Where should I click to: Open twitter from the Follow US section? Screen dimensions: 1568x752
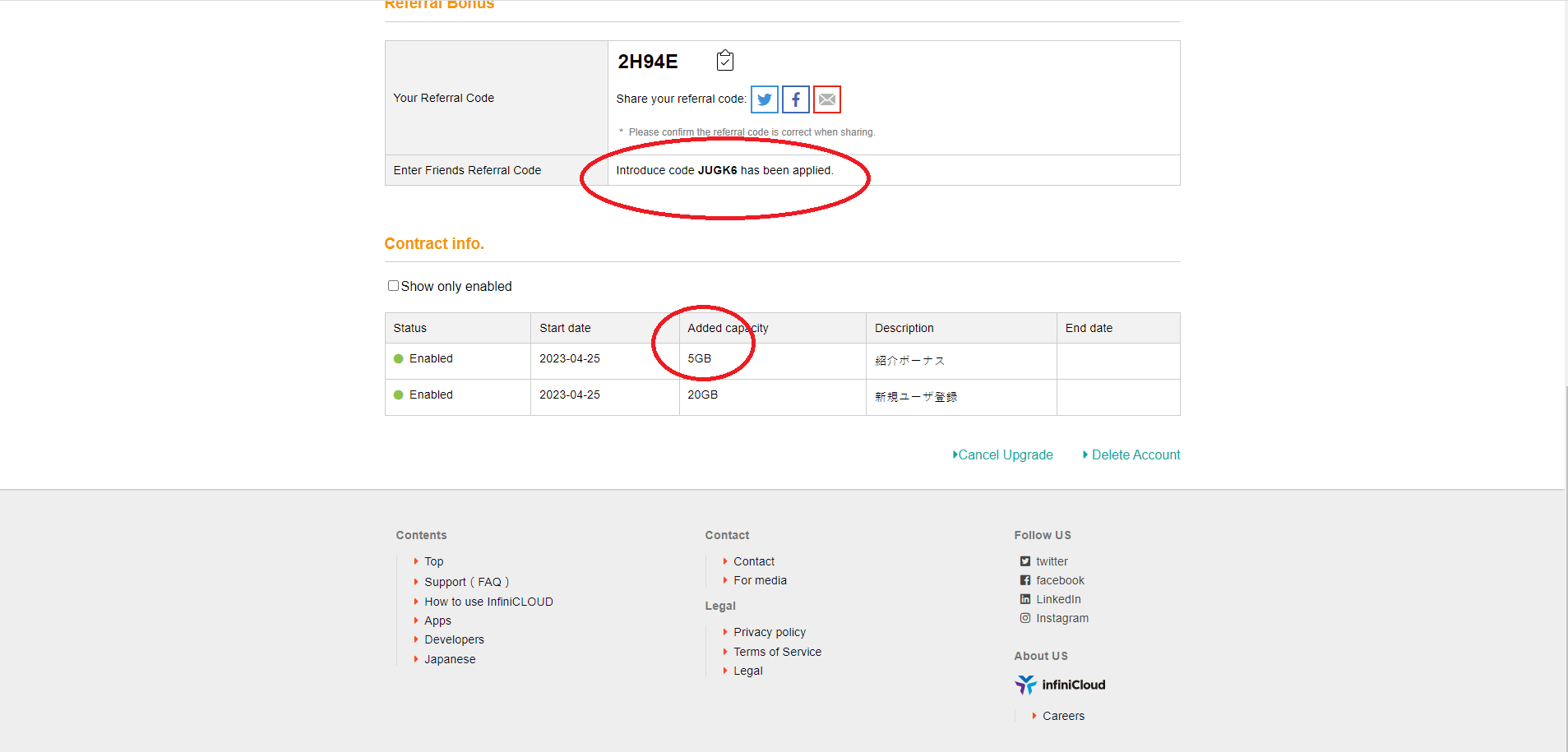click(x=1053, y=561)
